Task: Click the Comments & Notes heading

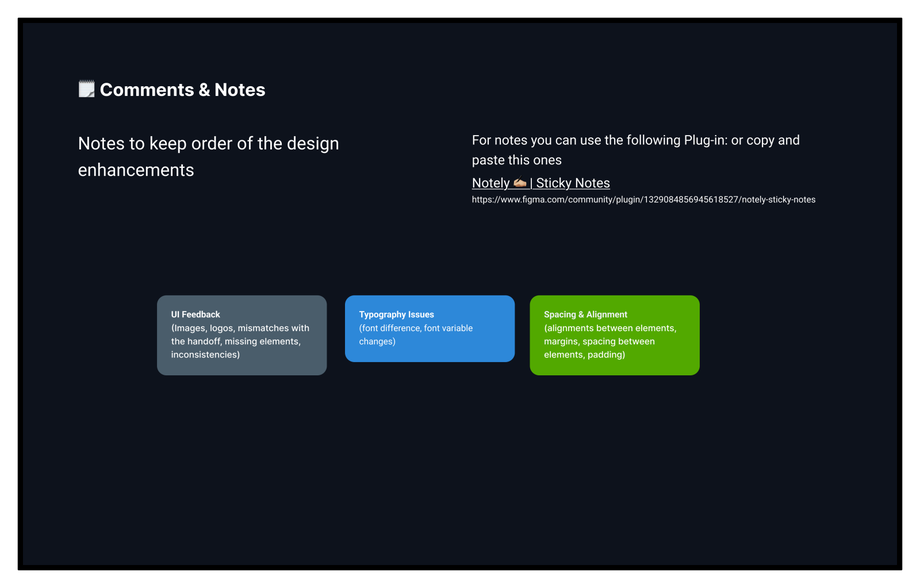Action: 182,90
